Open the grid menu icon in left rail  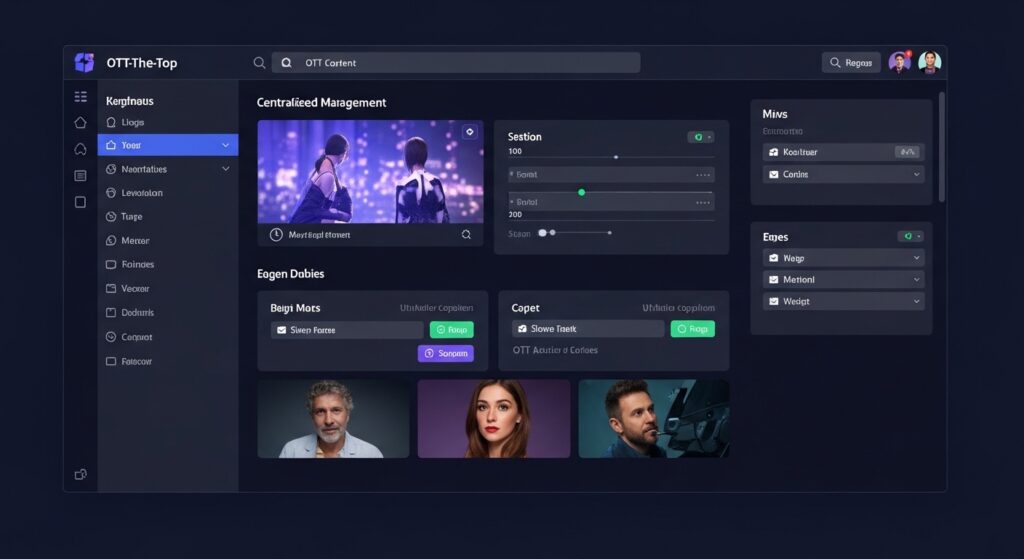click(x=81, y=97)
